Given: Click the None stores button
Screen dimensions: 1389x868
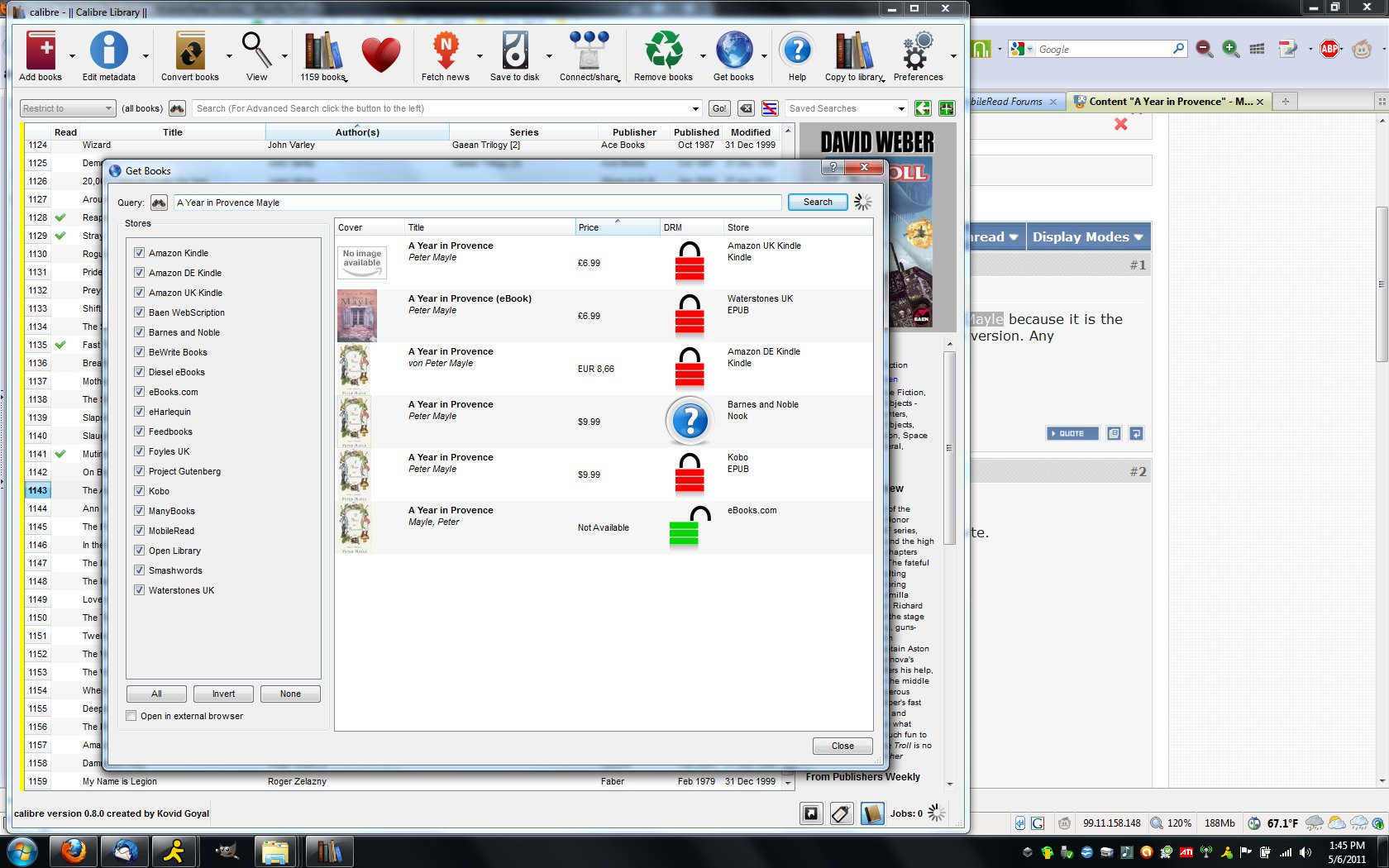Looking at the screenshot, I should point(290,694).
